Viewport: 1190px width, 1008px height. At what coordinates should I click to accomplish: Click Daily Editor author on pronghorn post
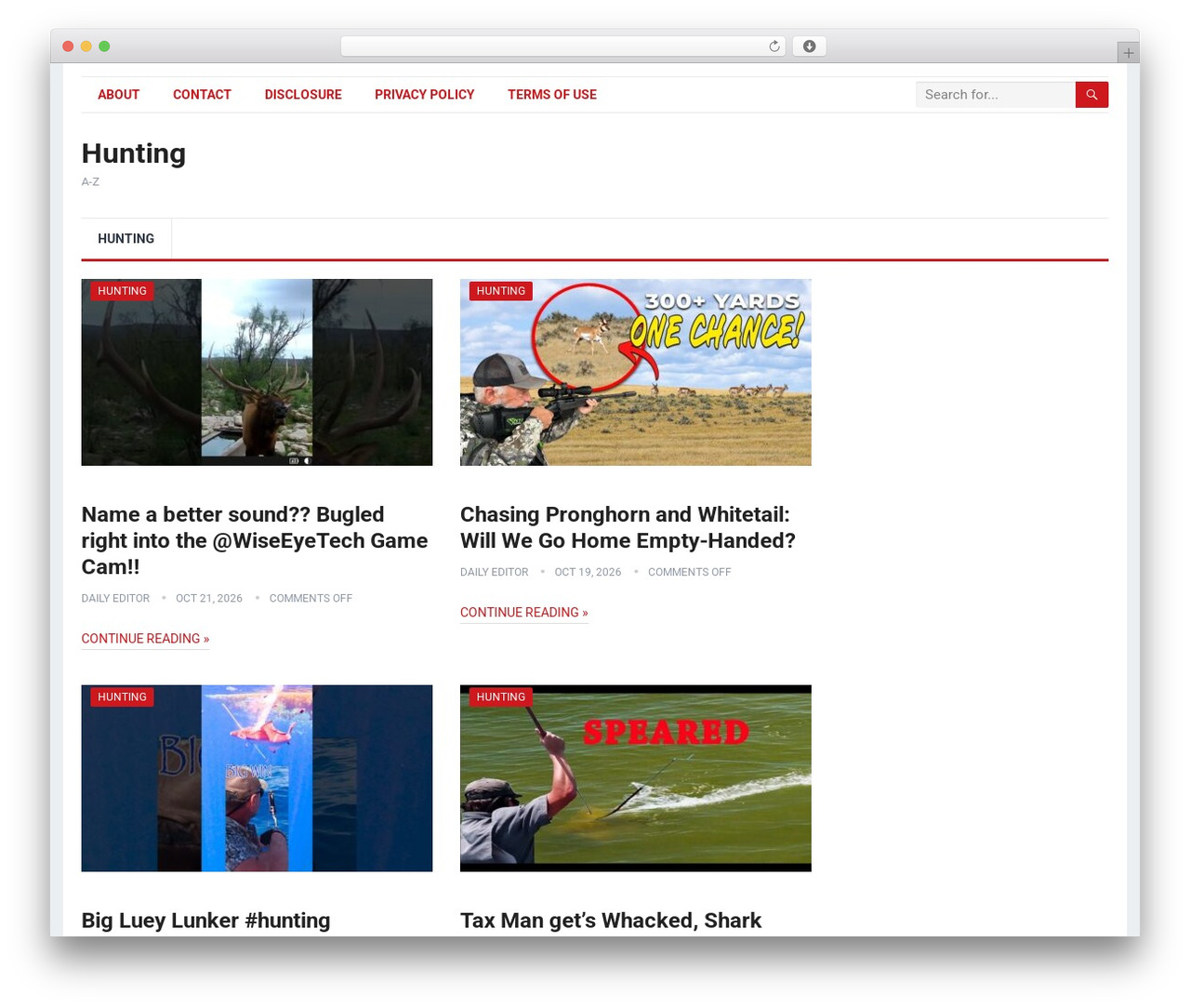click(x=494, y=573)
